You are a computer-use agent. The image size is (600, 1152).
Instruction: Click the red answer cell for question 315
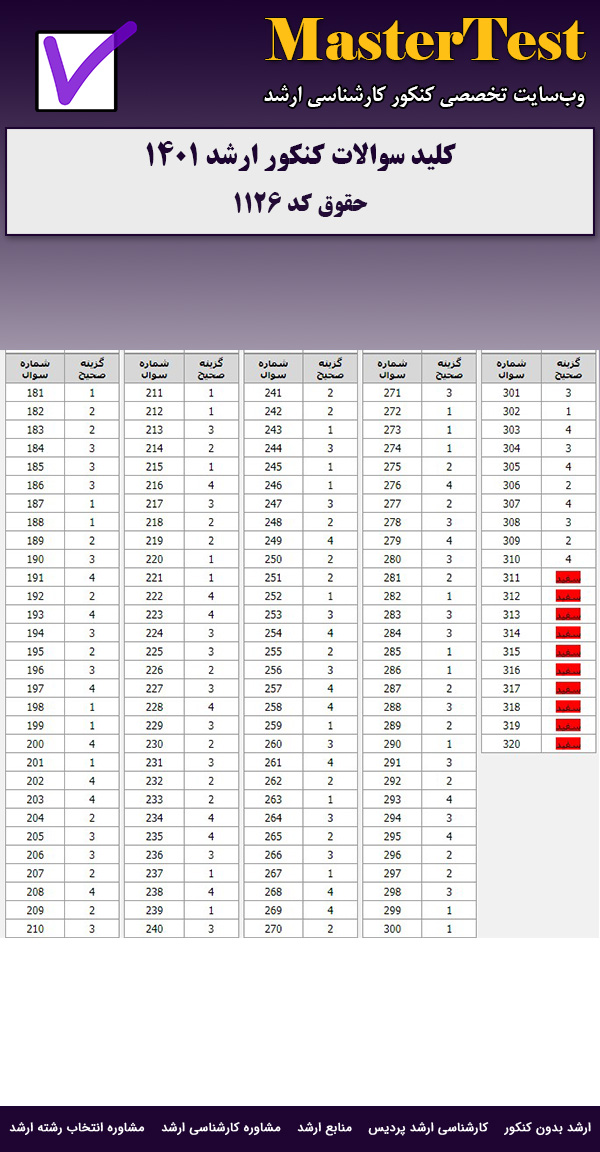(568, 652)
